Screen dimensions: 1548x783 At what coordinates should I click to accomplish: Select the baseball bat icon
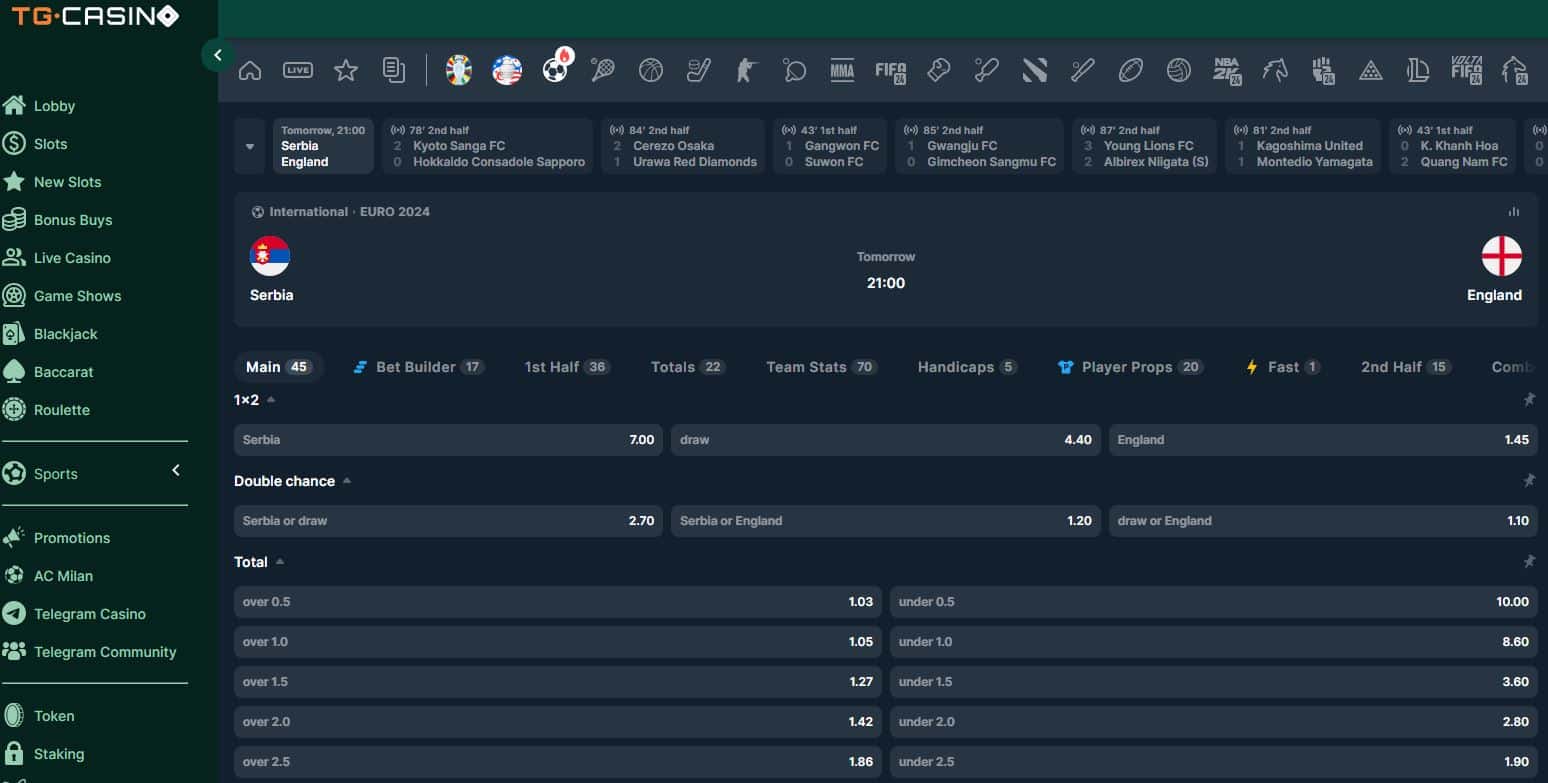click(1083, 70)
